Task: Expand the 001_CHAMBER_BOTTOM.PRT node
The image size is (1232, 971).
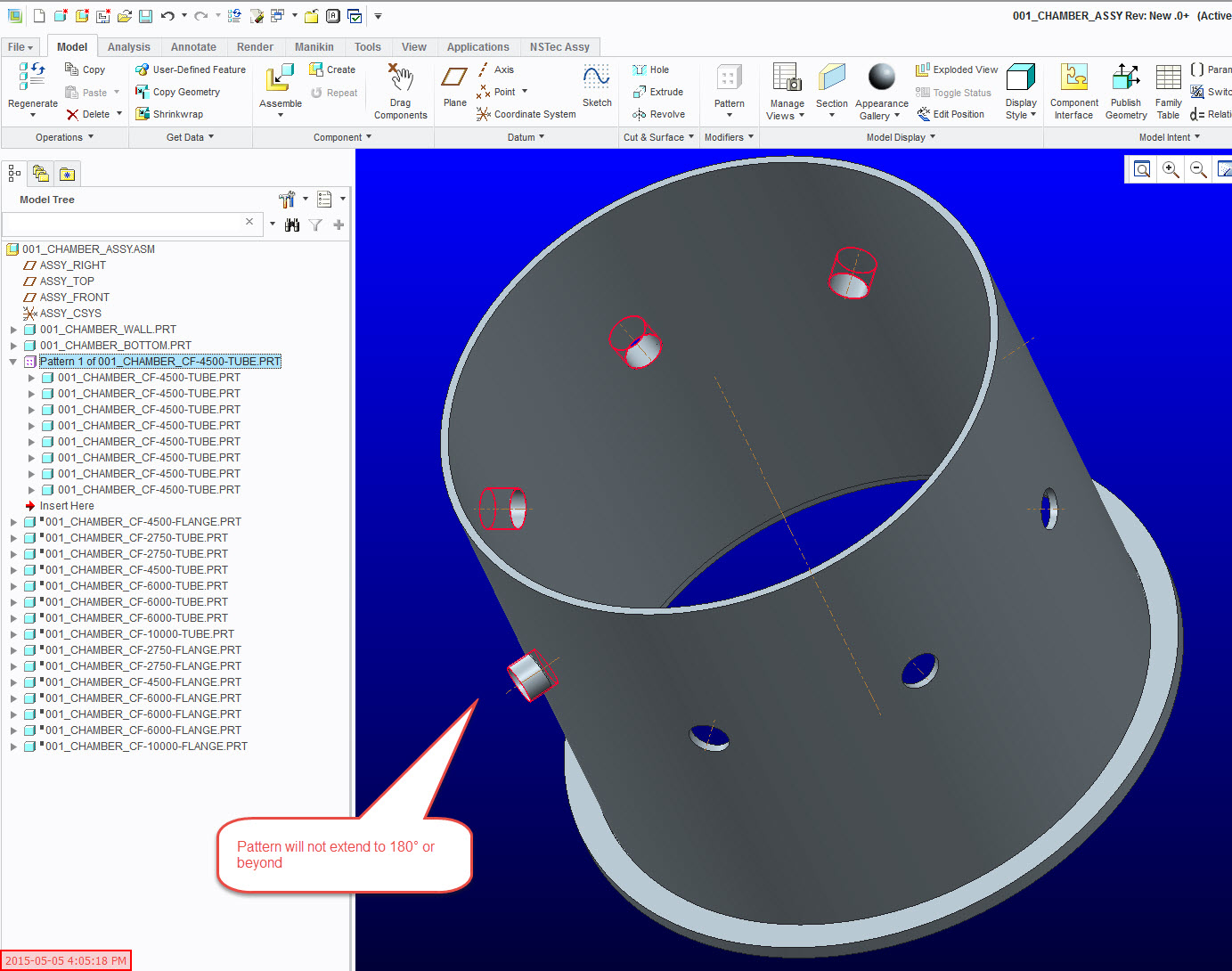Action: click(13, 346)
